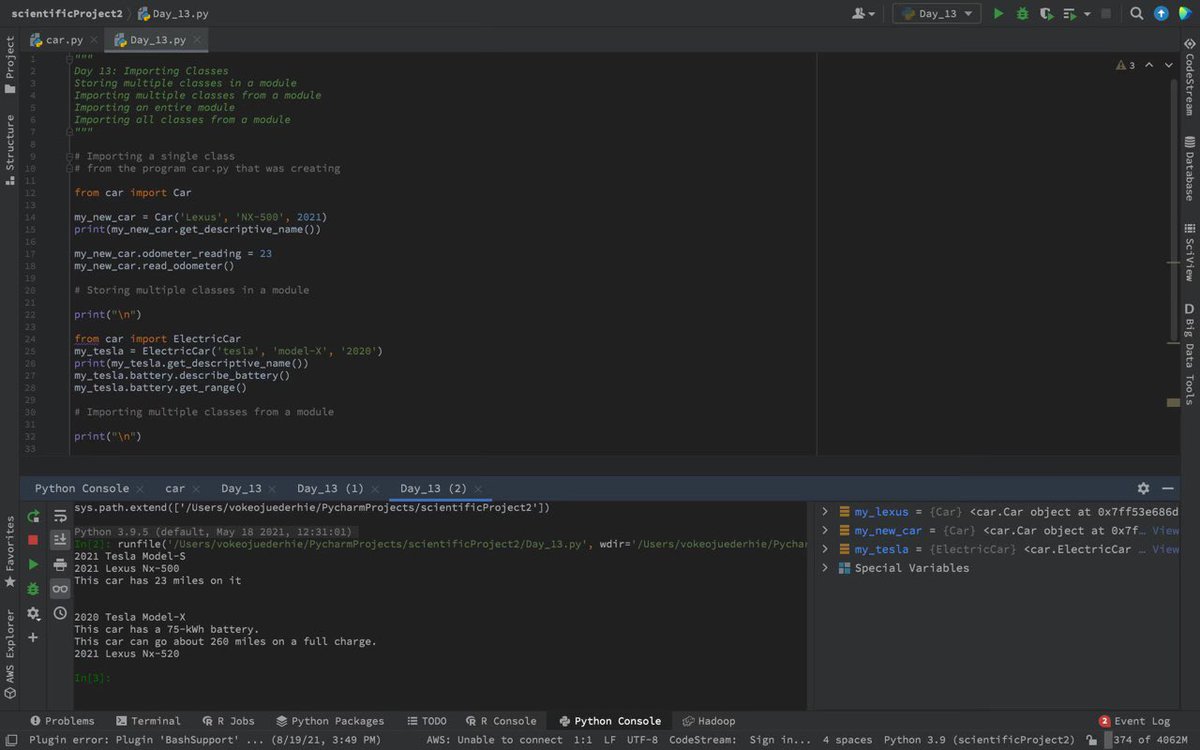Open the console settings gear
Image resolution: width=1200 pixels, height=750 pixels.
pos(33,613)
